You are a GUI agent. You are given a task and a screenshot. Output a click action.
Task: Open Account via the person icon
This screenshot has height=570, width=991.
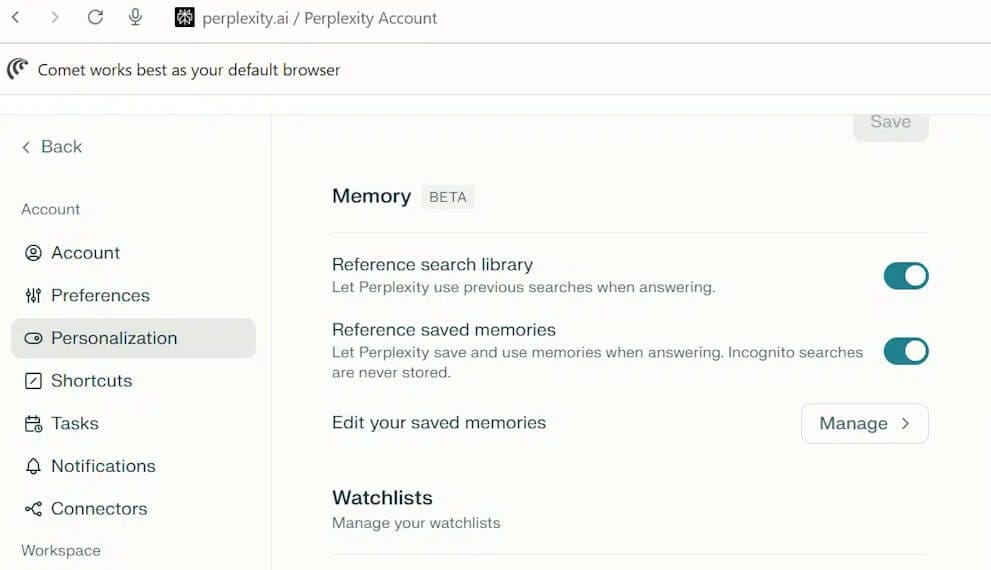(x=33, y=253)
